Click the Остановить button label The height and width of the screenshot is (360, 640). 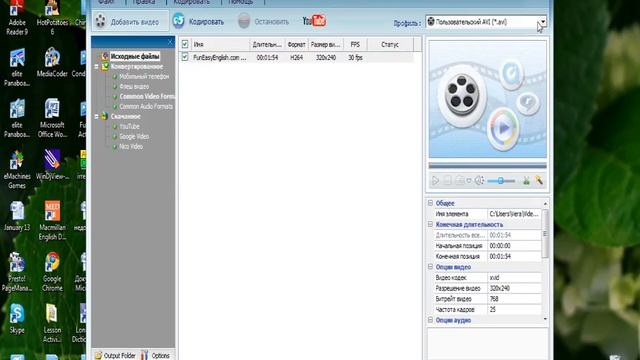point(271,22)
